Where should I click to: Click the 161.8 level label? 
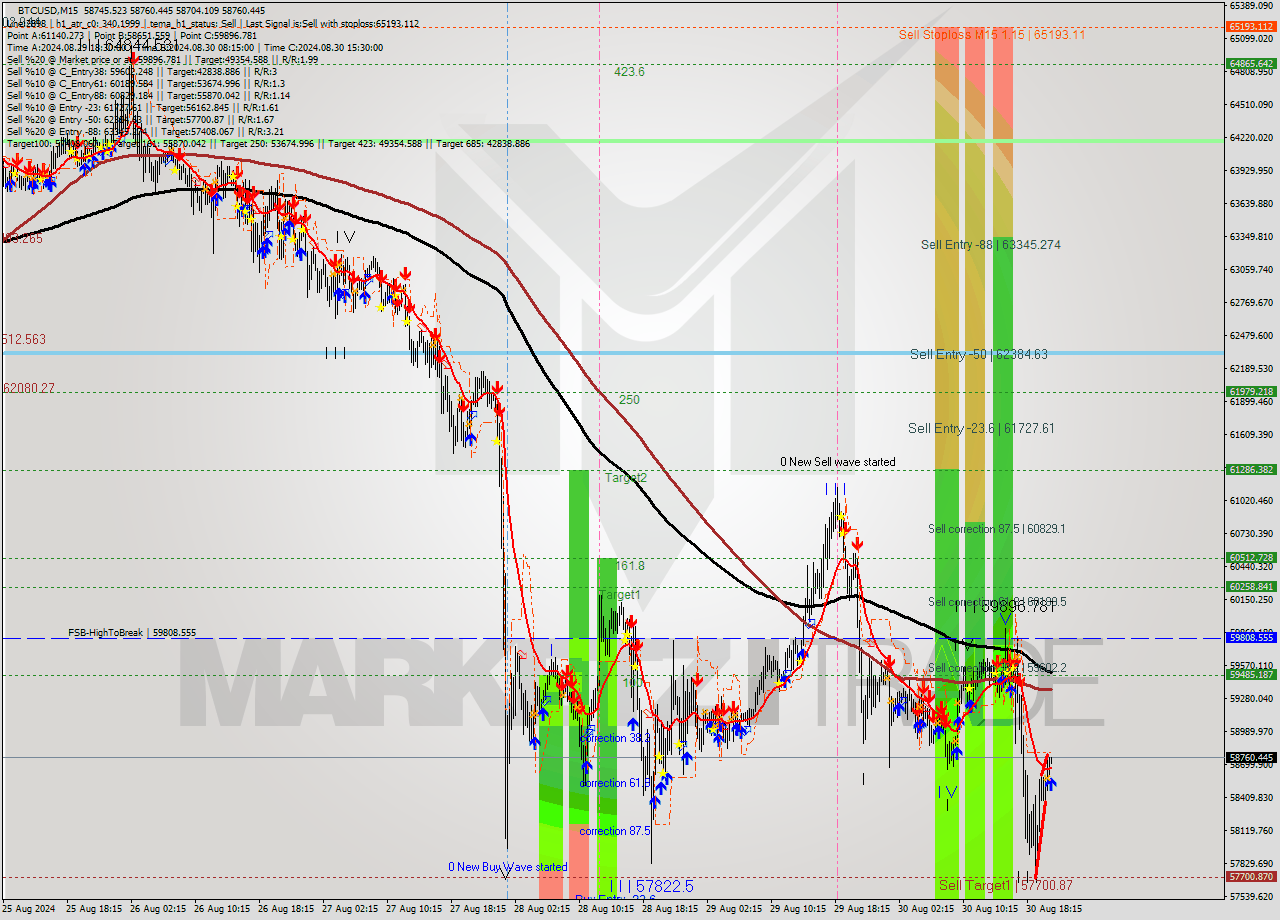pyautogui.click(x=630, y=566)
